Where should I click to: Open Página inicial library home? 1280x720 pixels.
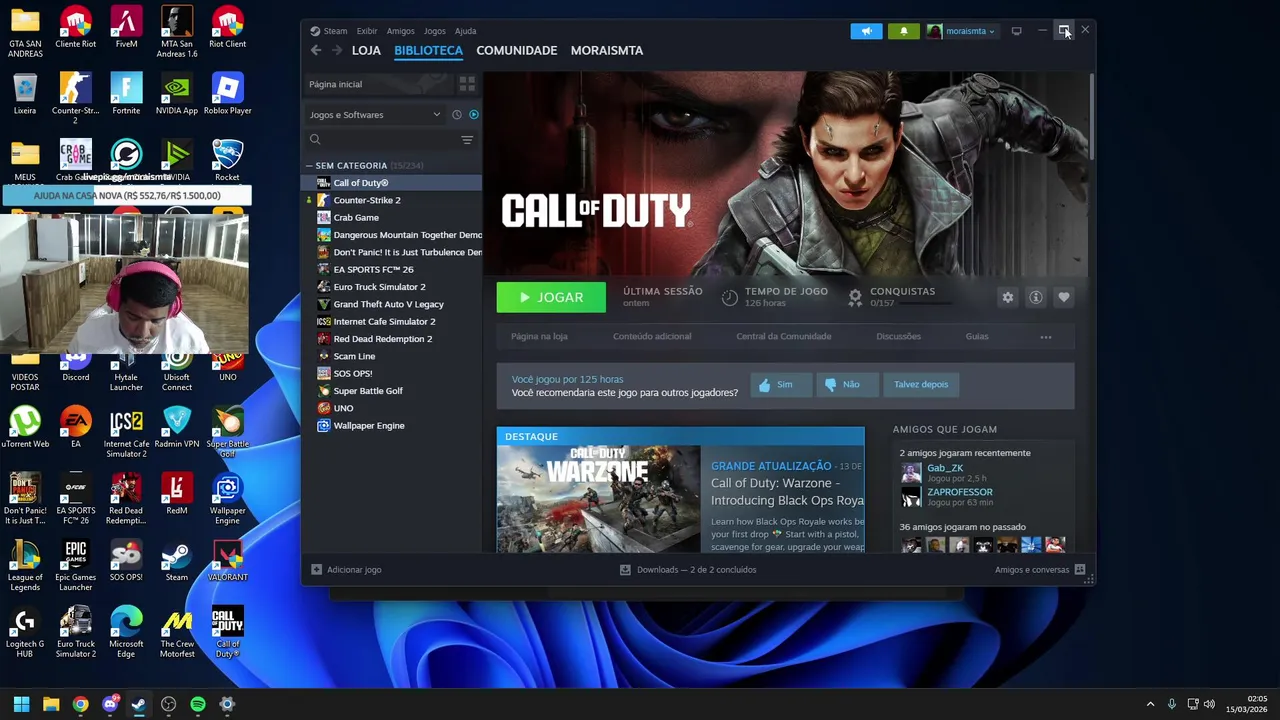point(378,84)
